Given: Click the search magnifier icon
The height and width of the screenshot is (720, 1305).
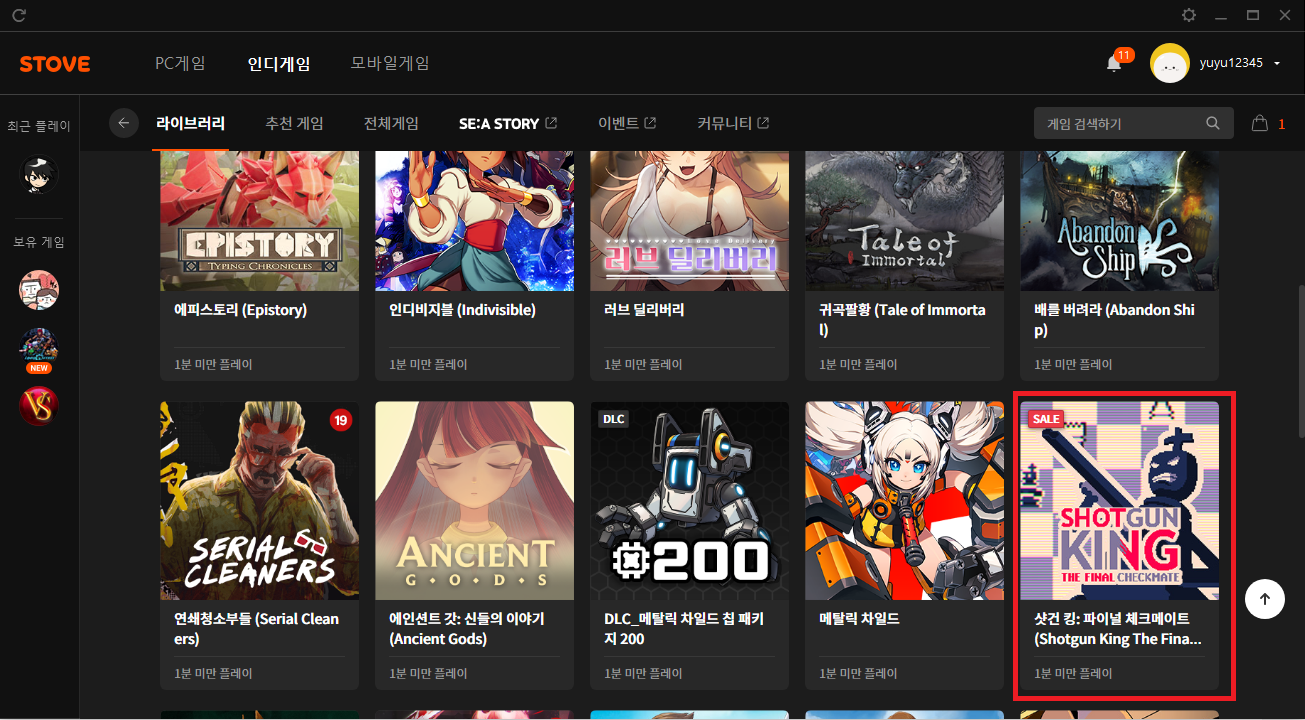Looking at the screenshot, I should click(x=1213, y=124).
